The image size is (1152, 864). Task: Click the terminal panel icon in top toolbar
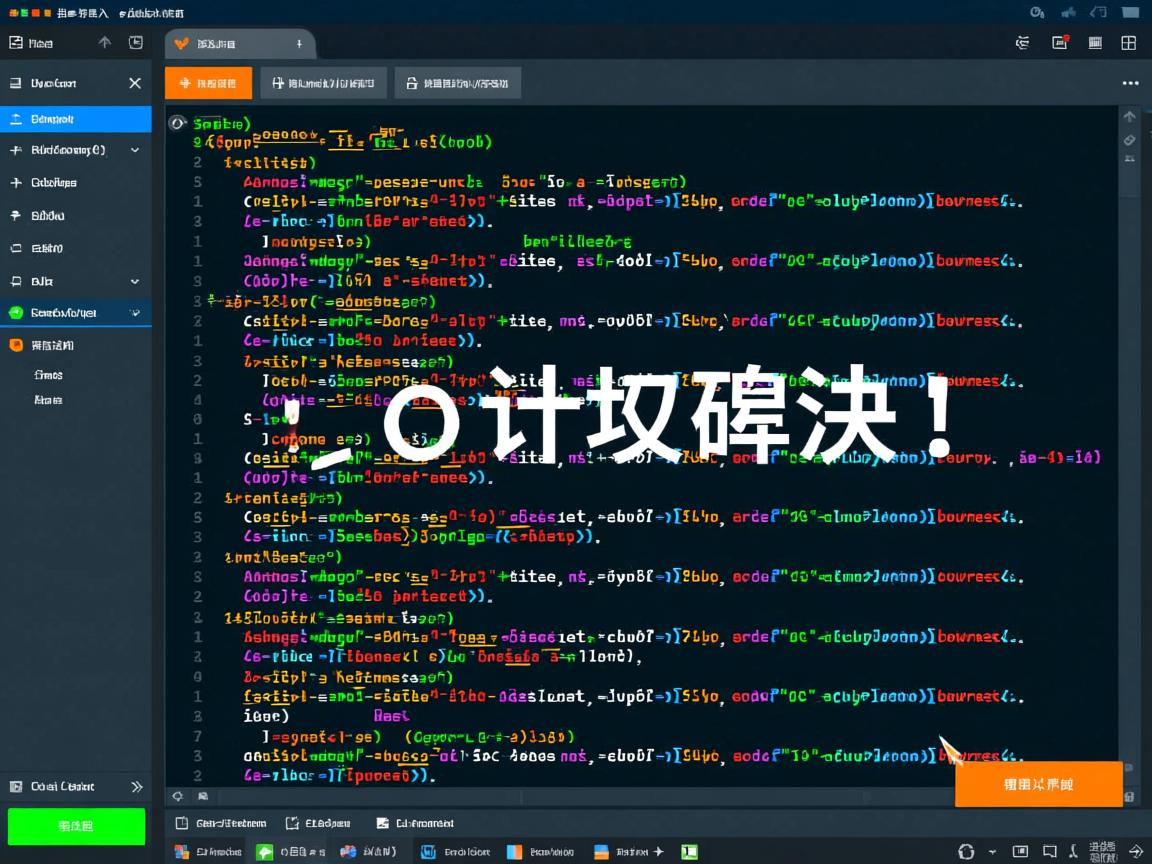point(1096,42)
